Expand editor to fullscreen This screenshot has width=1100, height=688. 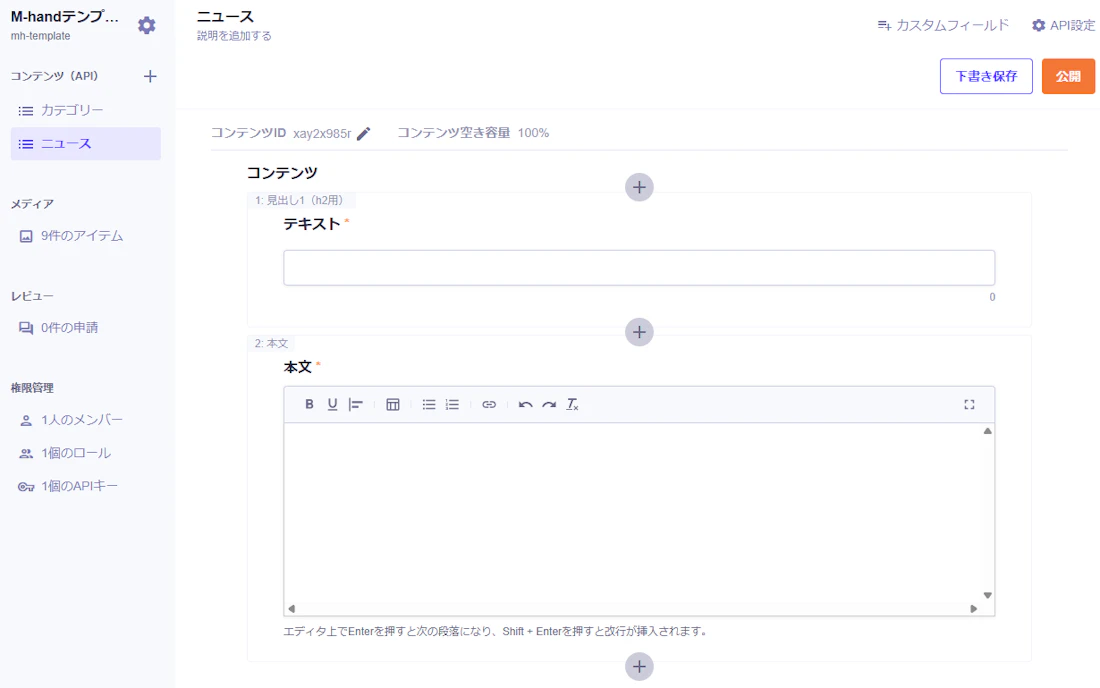(x=969, y=404)
